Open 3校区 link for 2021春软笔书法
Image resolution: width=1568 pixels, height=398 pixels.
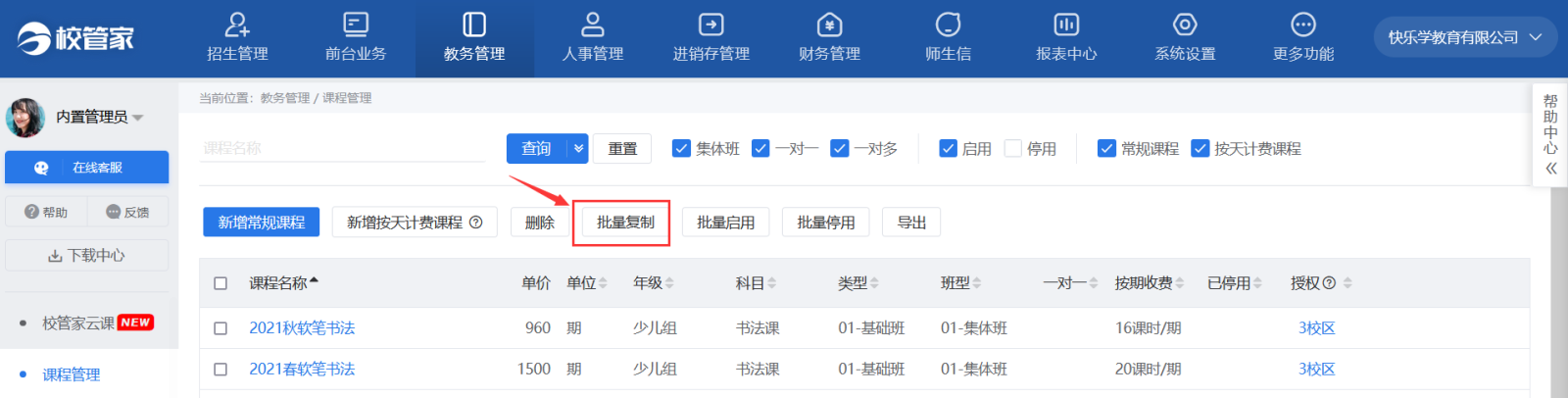click(1316, 370)
